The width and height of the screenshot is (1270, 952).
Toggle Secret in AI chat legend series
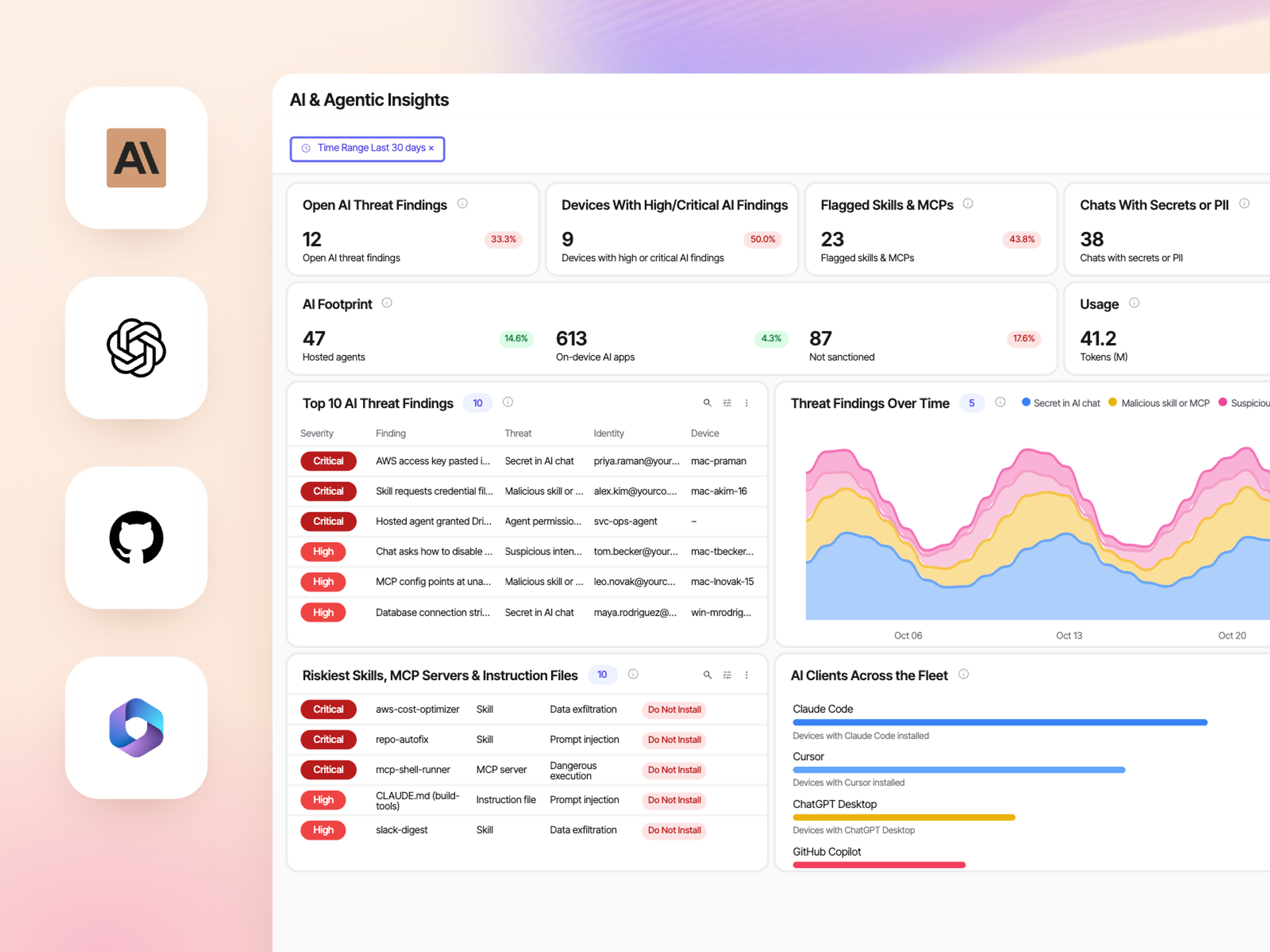pos(1060,403)
